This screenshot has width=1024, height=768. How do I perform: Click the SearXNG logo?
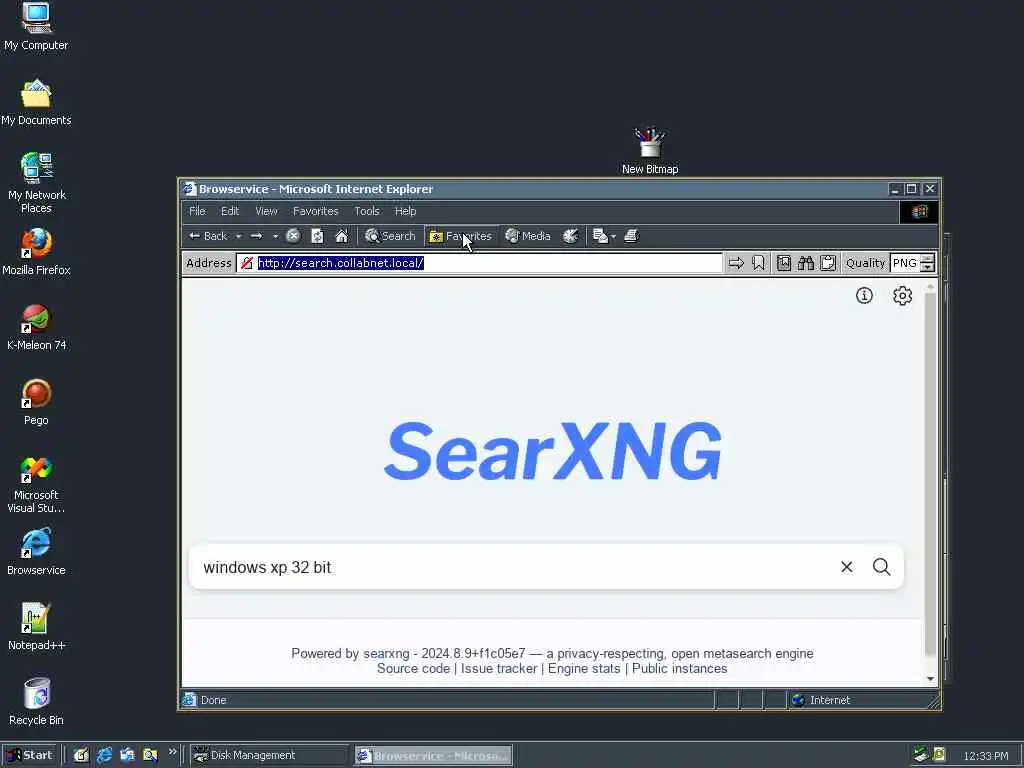click(x=553, y=451)
